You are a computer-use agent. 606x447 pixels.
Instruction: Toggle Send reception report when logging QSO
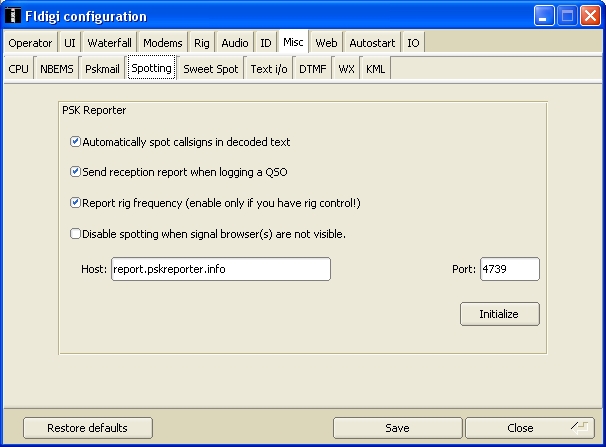pyautogui.click(x=75, y=172)
